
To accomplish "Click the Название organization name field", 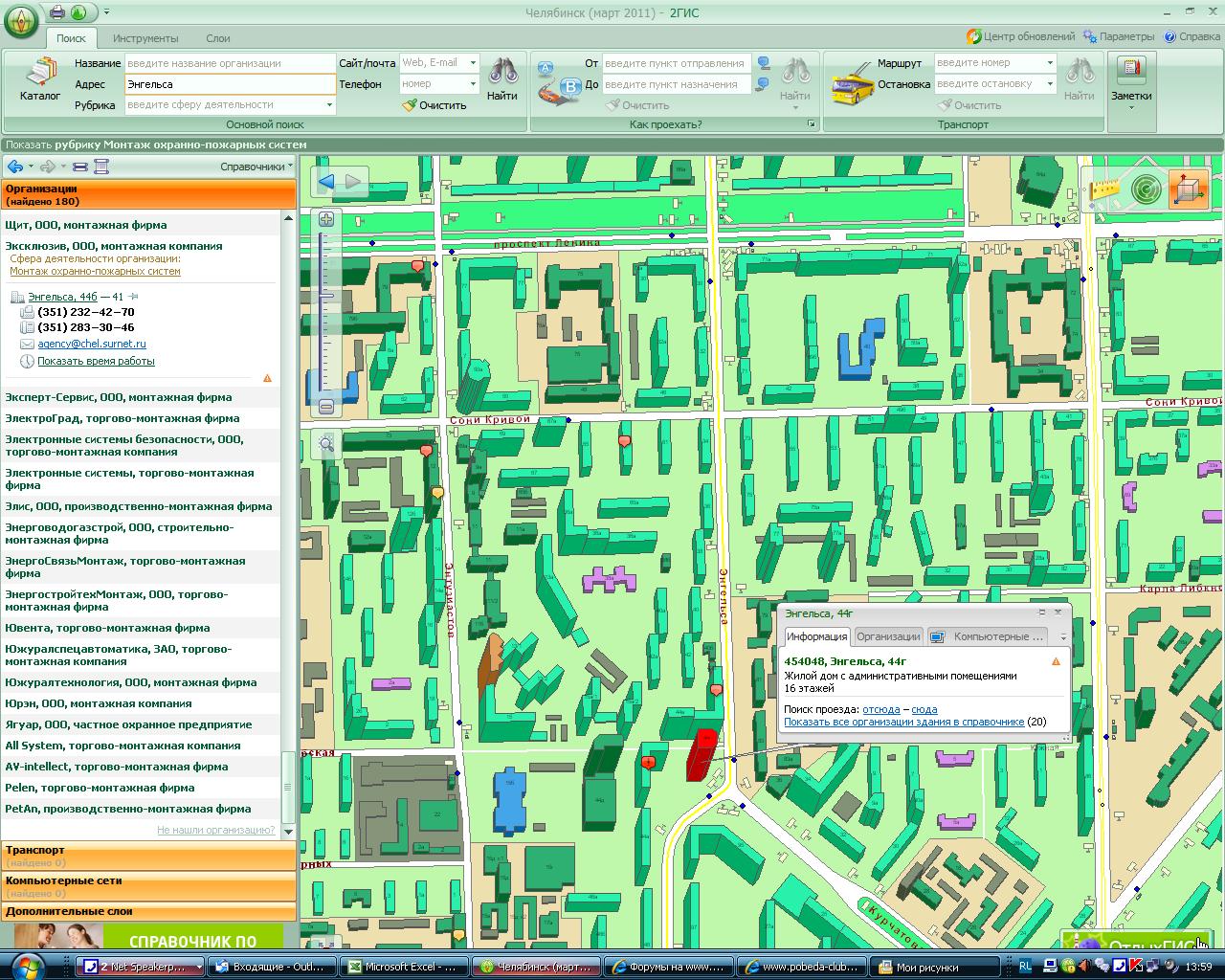I will pyautogui.click(x=229, y=63).
